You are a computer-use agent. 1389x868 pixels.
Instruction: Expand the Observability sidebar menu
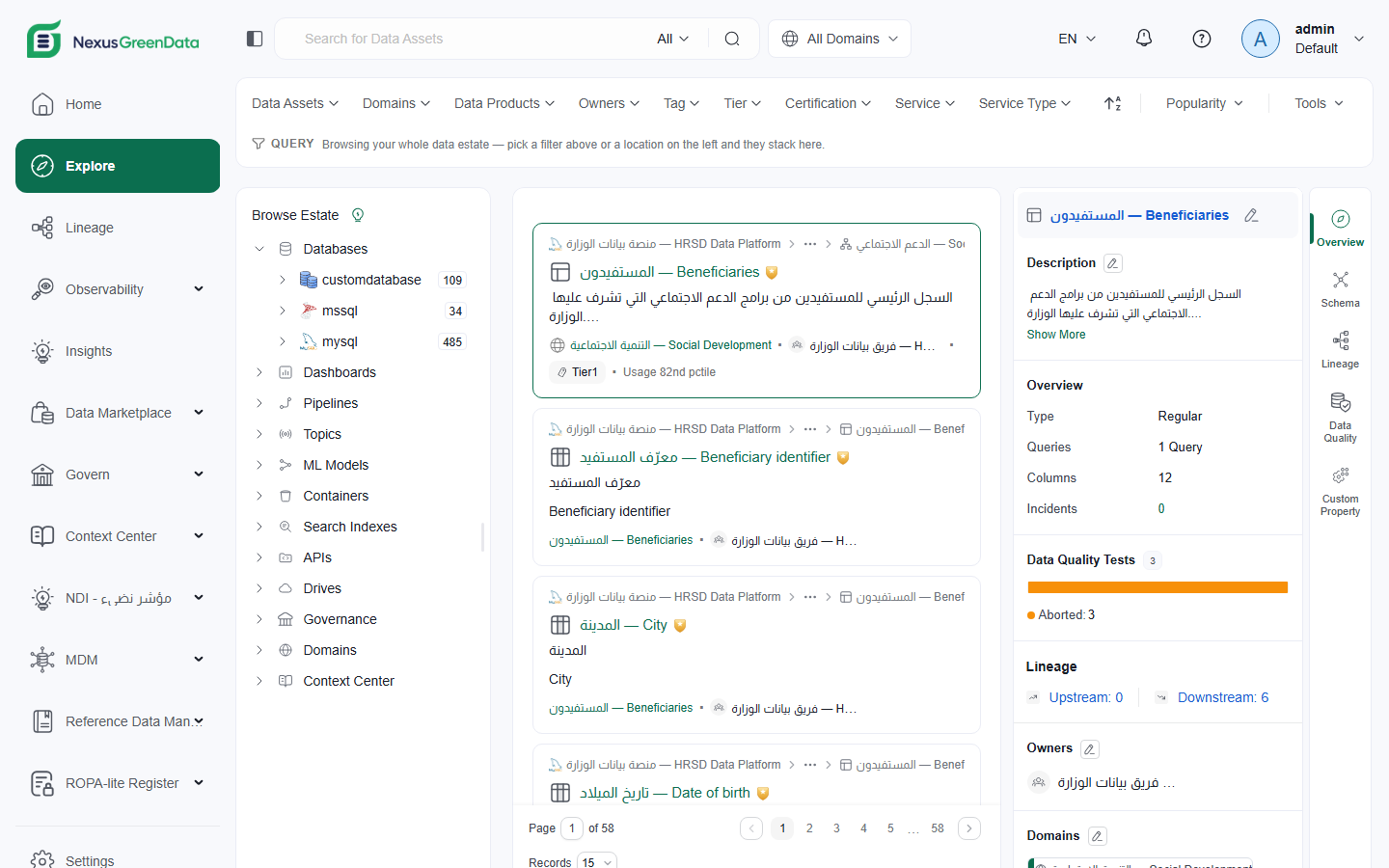click(118, 289)
